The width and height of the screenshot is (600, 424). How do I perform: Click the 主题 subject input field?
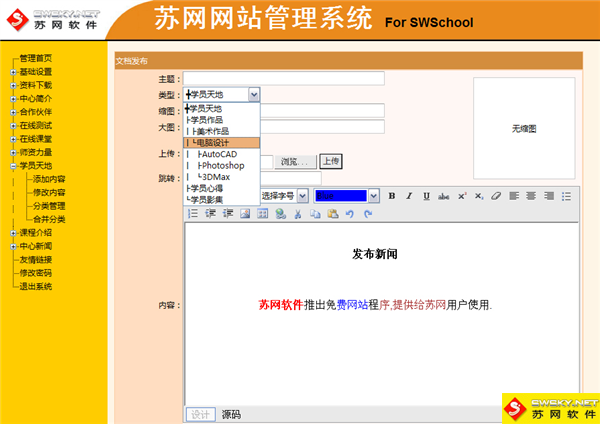click(284, 78)
